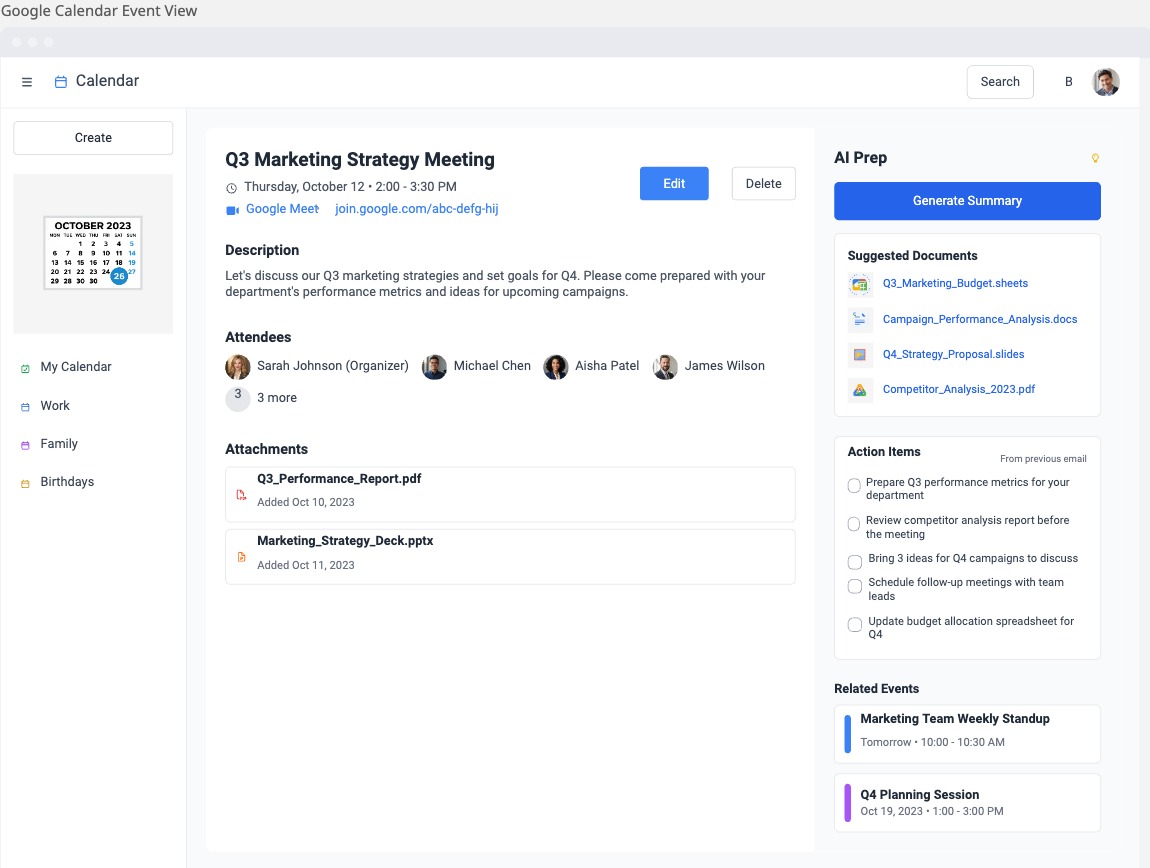Click the PDF icon for Competitor_Analysis_2023.pdf
Screen dimensions: 1150x868
[x=858, y=389]
